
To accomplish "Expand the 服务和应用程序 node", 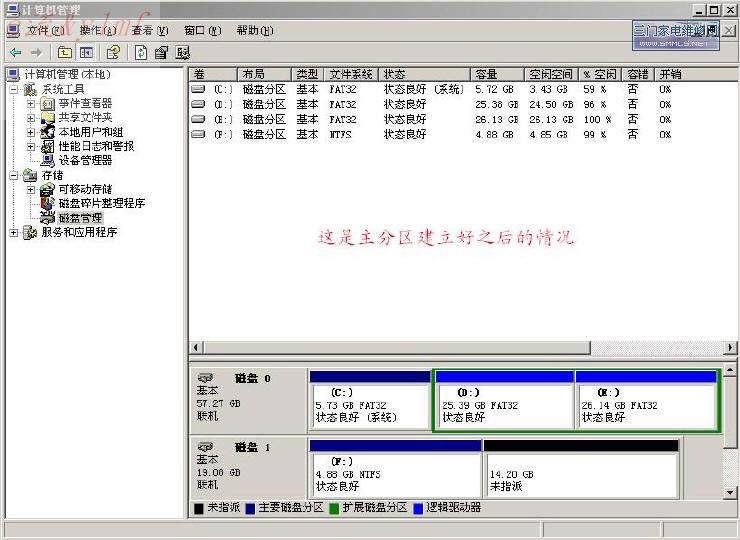I will pos(13,232).
